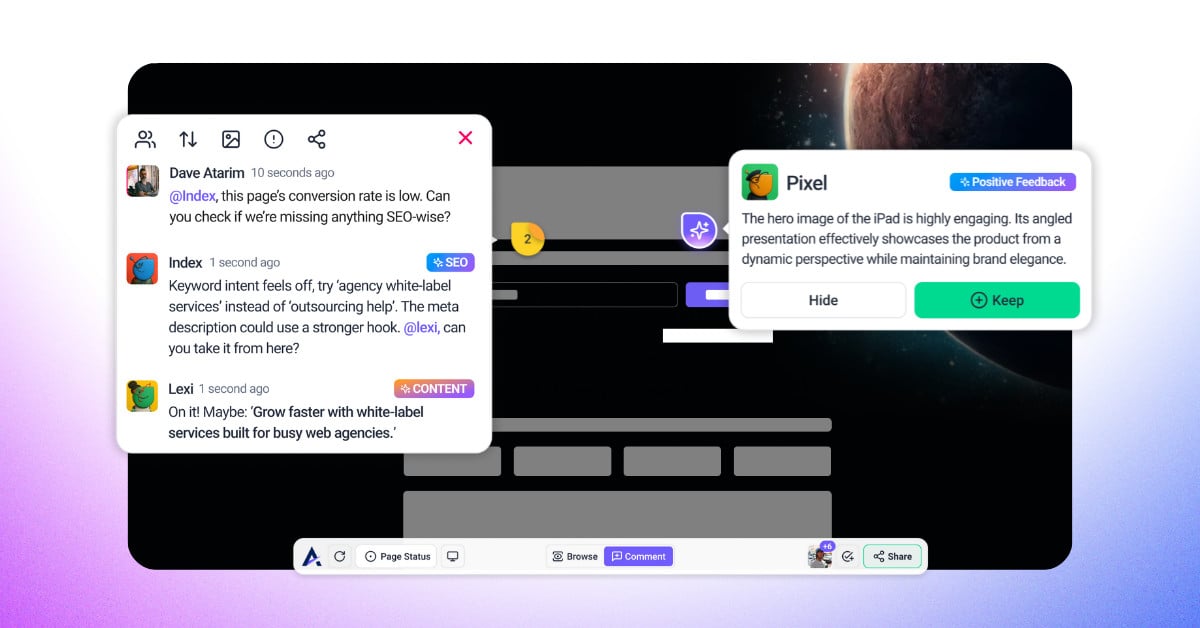
Task: Open the Page Status dropdown
Action: click(398, 557)
